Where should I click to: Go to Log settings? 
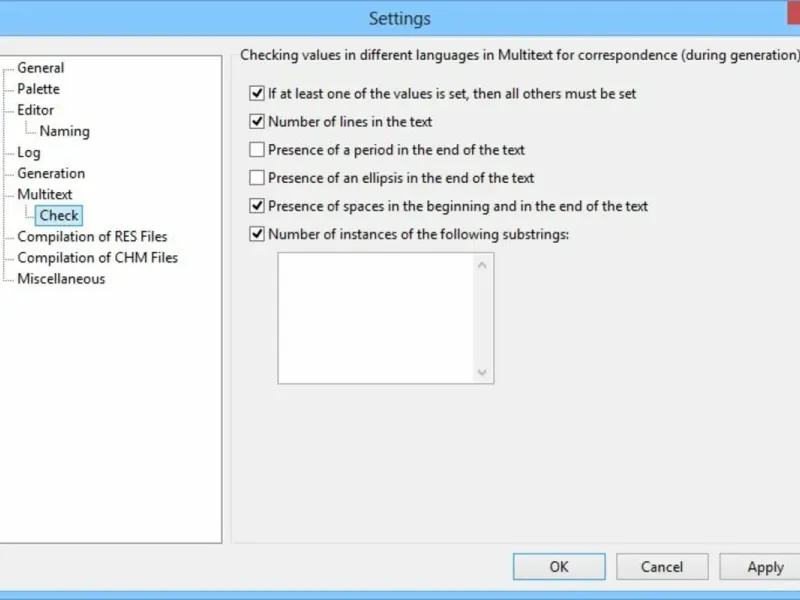pos(29,152)
